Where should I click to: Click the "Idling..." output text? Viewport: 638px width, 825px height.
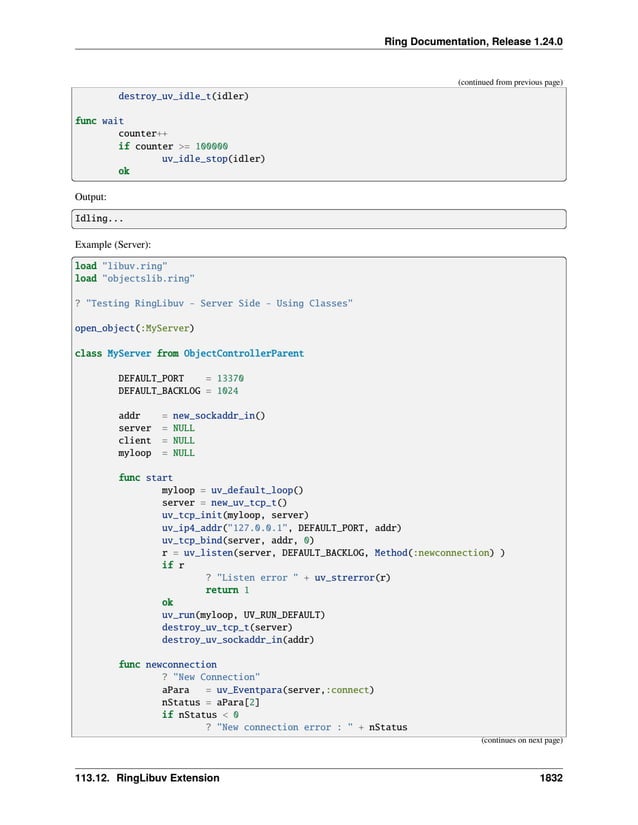tap(99, 218)
